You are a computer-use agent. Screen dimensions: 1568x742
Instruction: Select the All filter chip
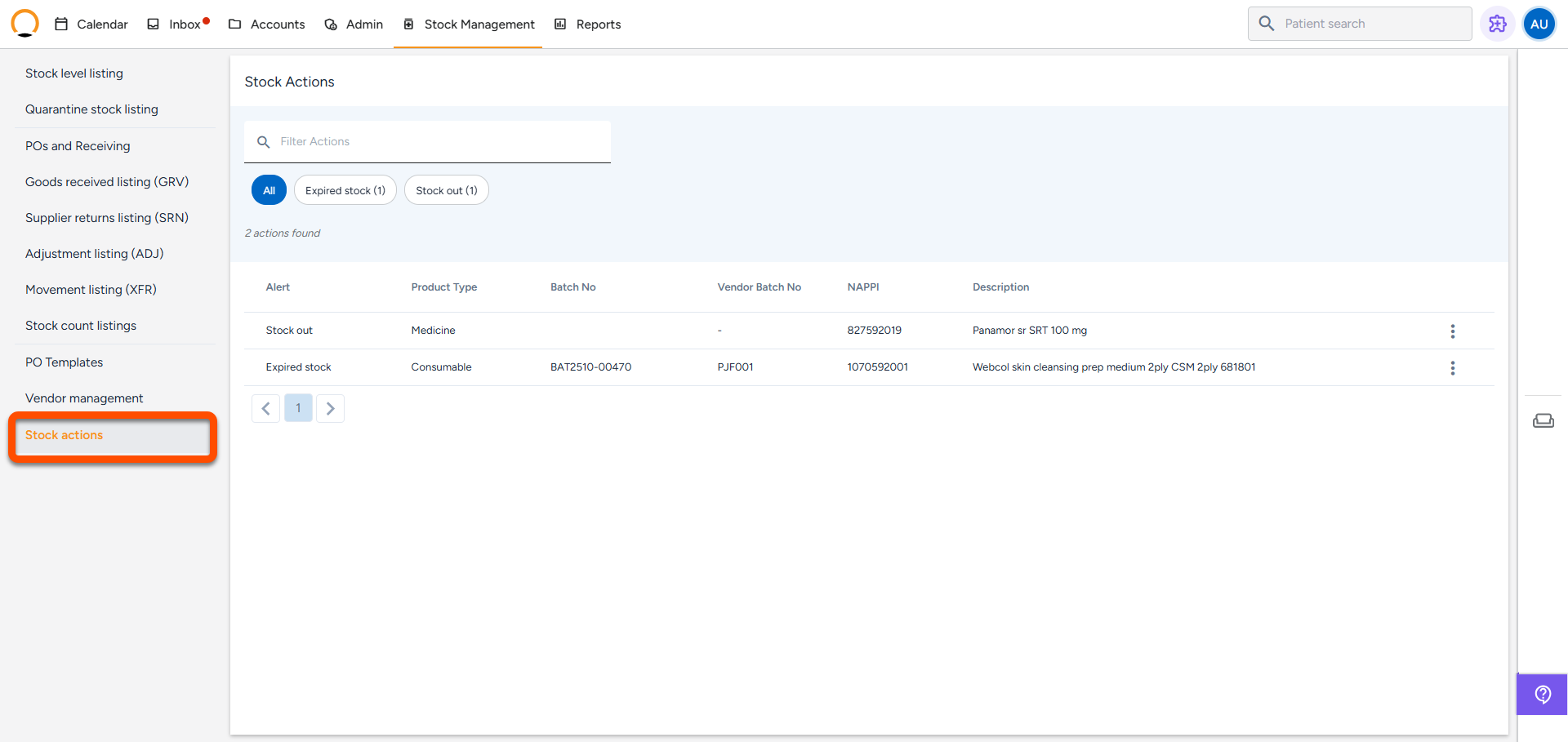click(x=269, y=190)
